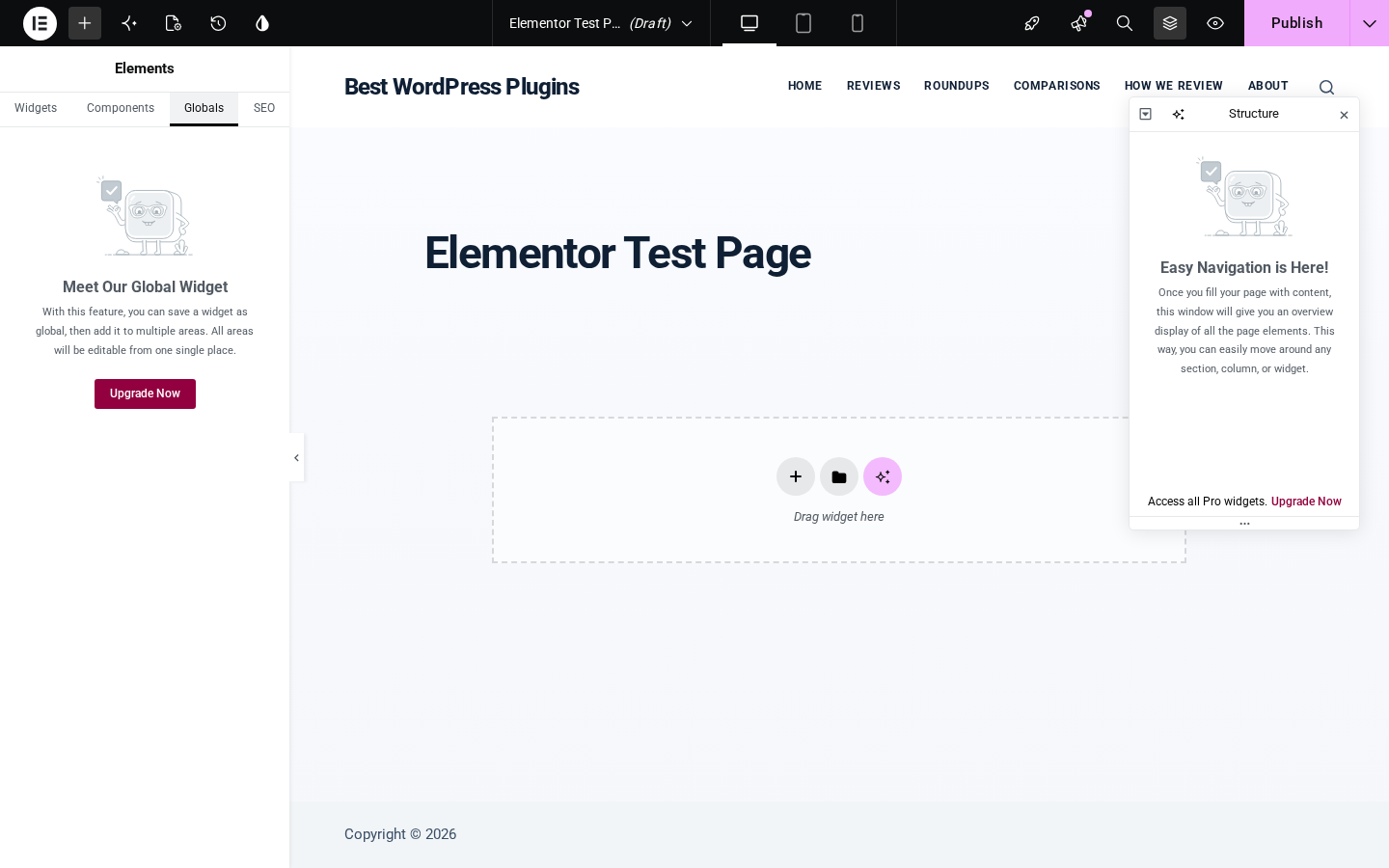Viewport: 1389px width, 868px height.
Task: Open Site Settings icon in top bar
Action: (x=129, y=23)
